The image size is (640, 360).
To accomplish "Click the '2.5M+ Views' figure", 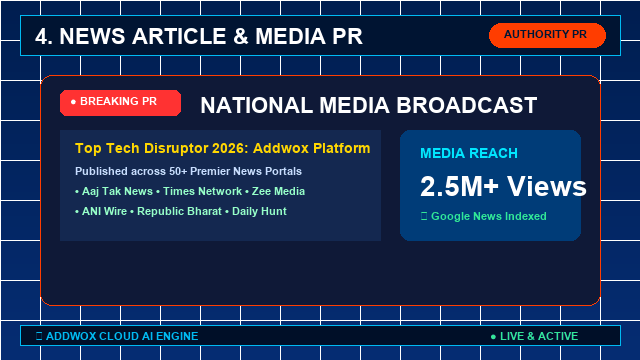I will pyautogui.click(x=503, y=186).
